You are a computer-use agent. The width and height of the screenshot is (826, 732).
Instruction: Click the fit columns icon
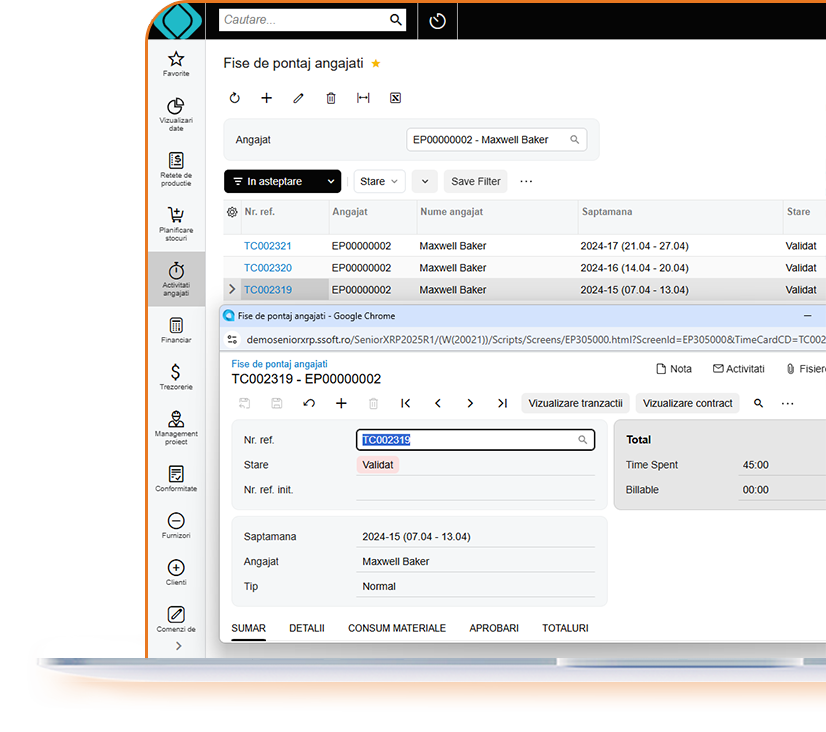point(363,98)
